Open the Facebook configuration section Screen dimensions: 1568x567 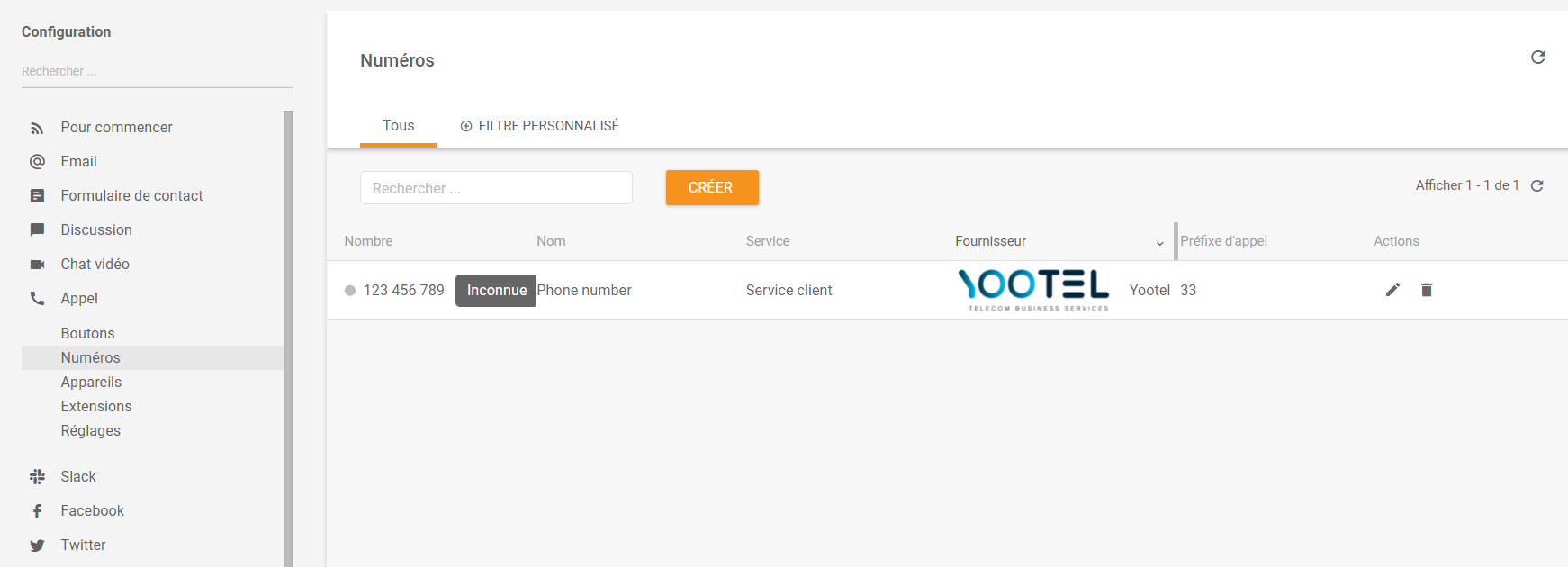pos(92,510)
